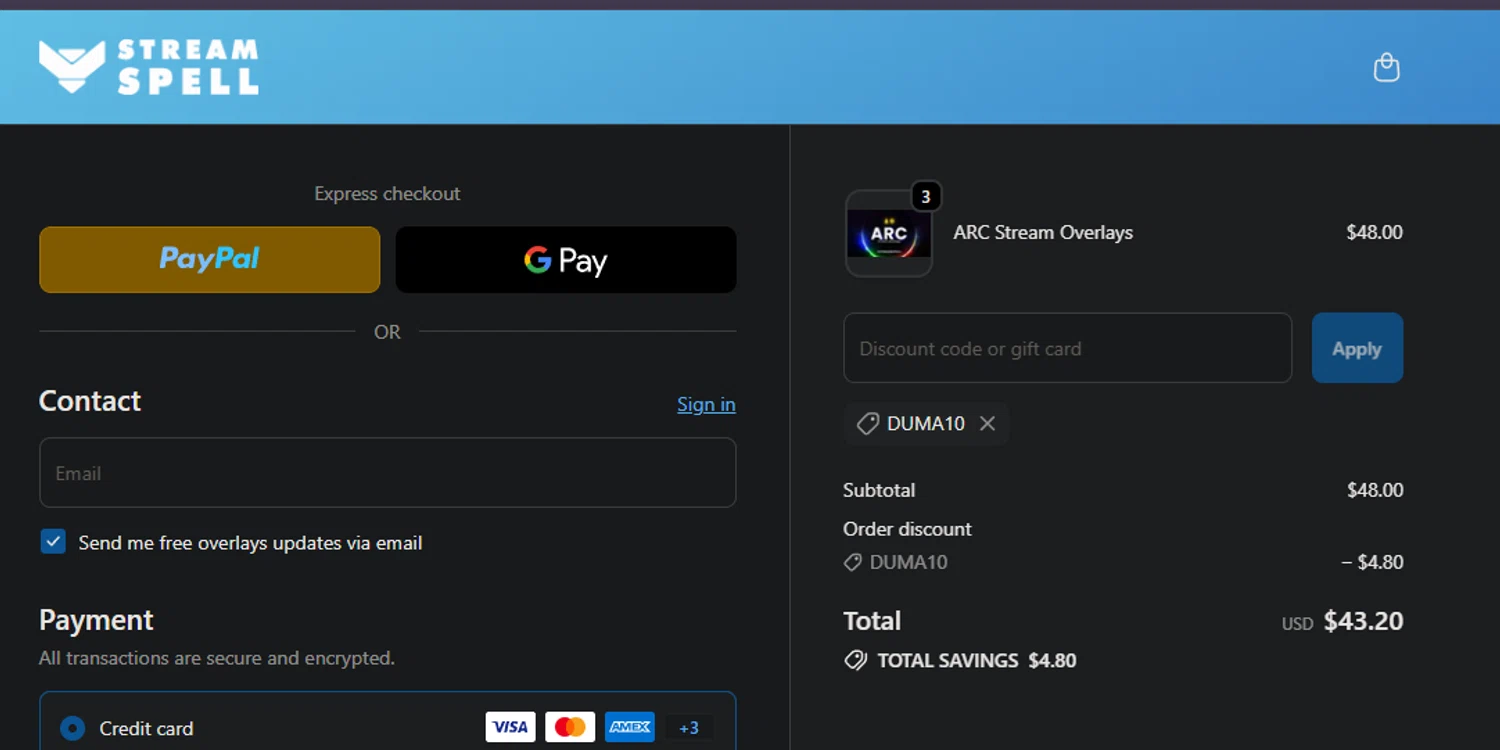Click the total savings tag icon

point(855,661)
